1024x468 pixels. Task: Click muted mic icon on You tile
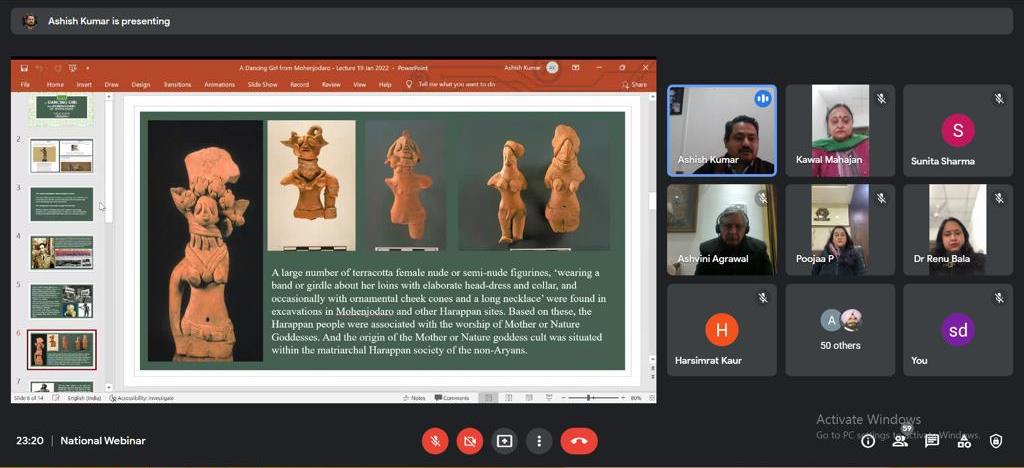[999, 298]
